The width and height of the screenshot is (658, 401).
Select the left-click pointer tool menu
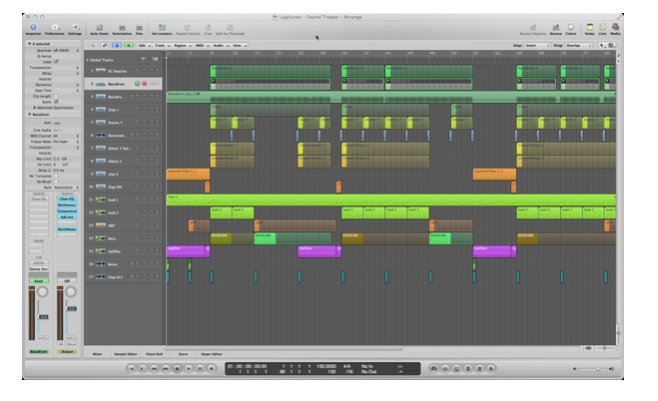(x=602, y=45)
